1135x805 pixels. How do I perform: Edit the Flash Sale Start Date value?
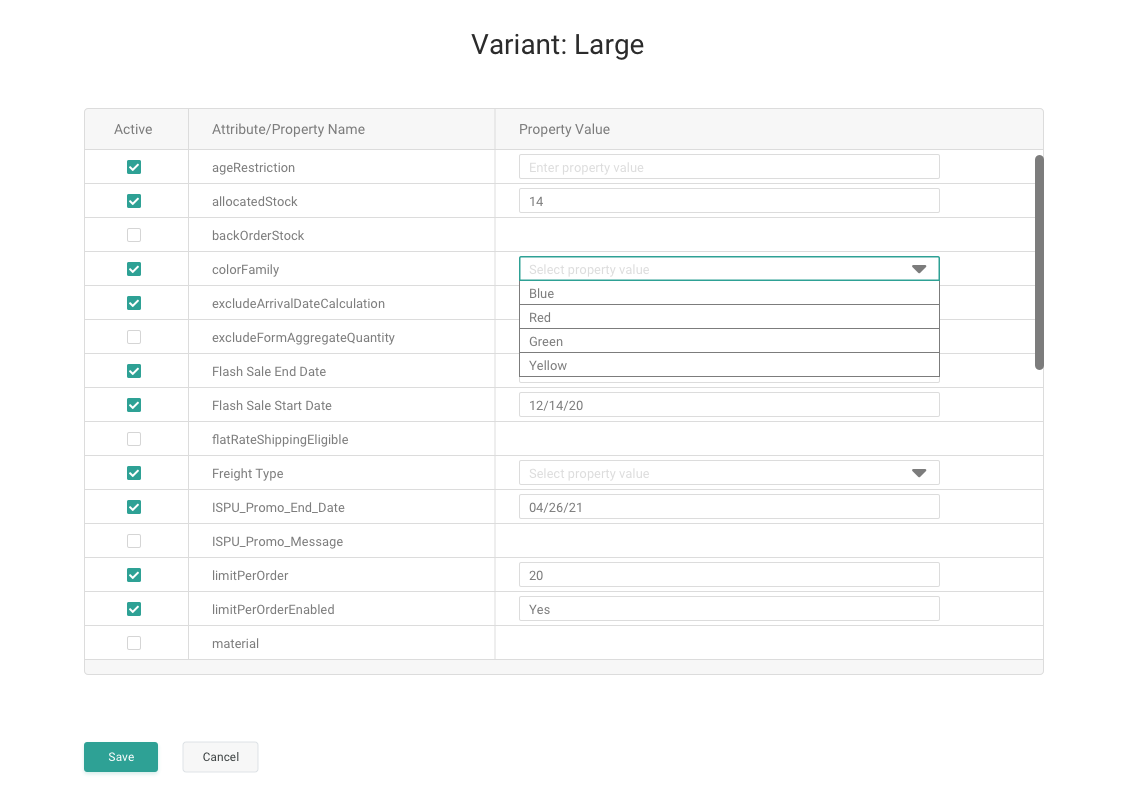728,404
